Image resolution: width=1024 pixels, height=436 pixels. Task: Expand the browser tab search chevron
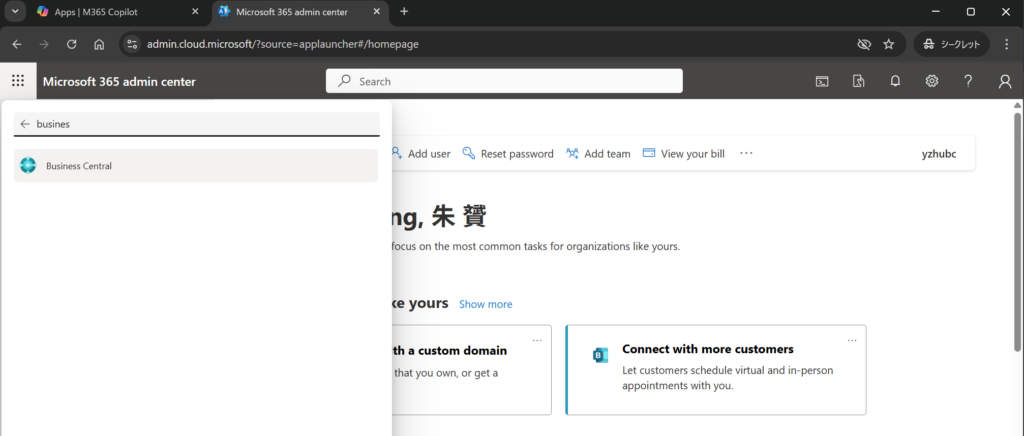[15, 12]
